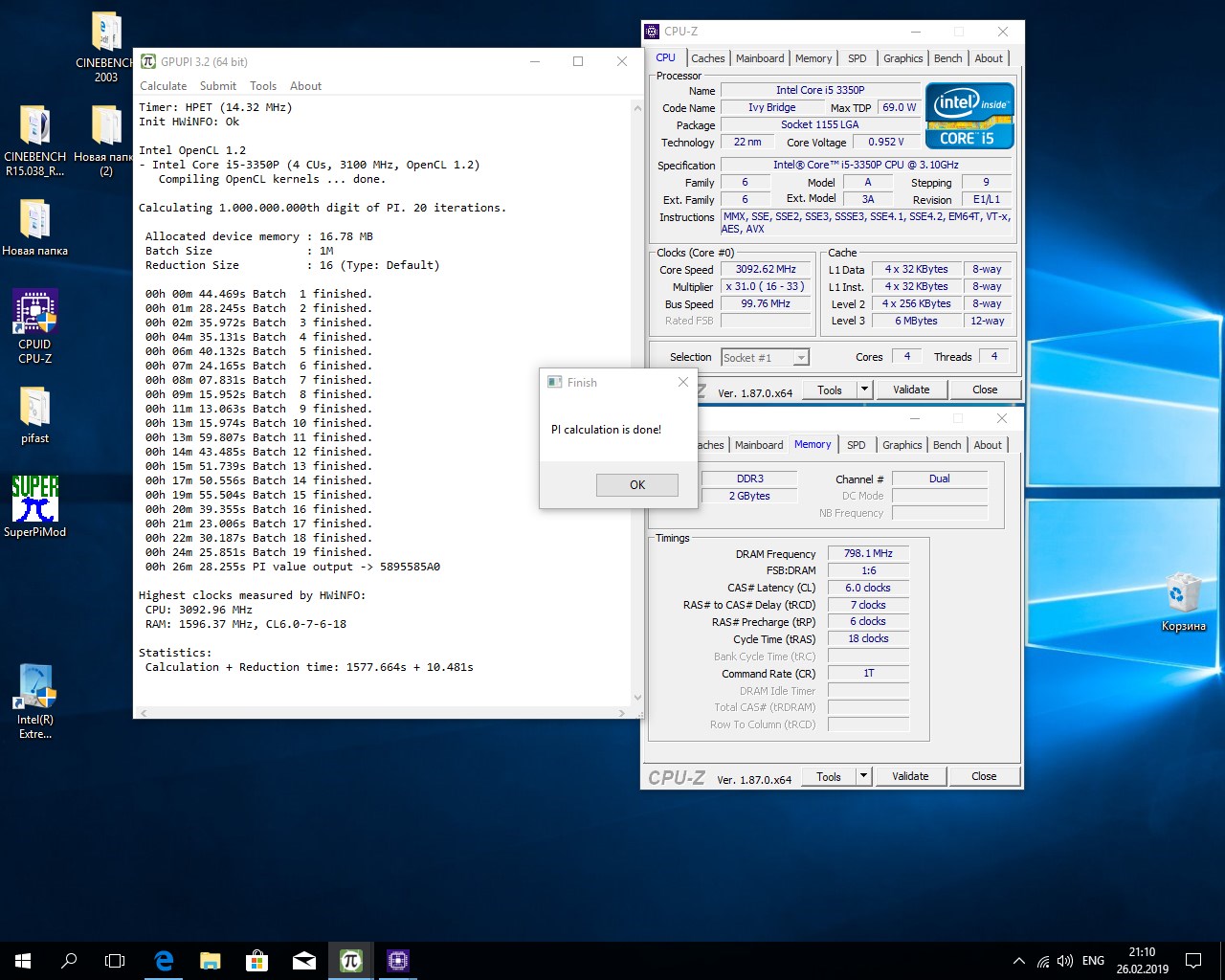Open the volume tray icon
The width and height of the screenshot is (1225, 980).
[x=1065, y=961]
